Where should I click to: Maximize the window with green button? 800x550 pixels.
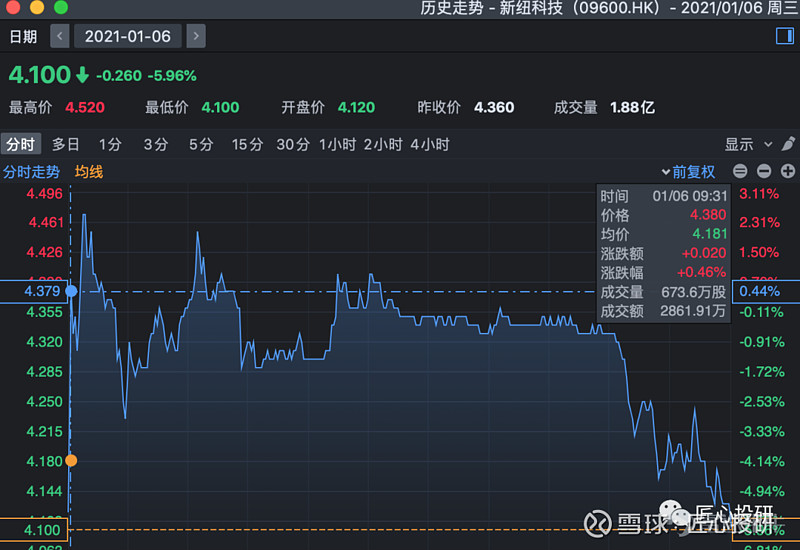click(61, 7)
